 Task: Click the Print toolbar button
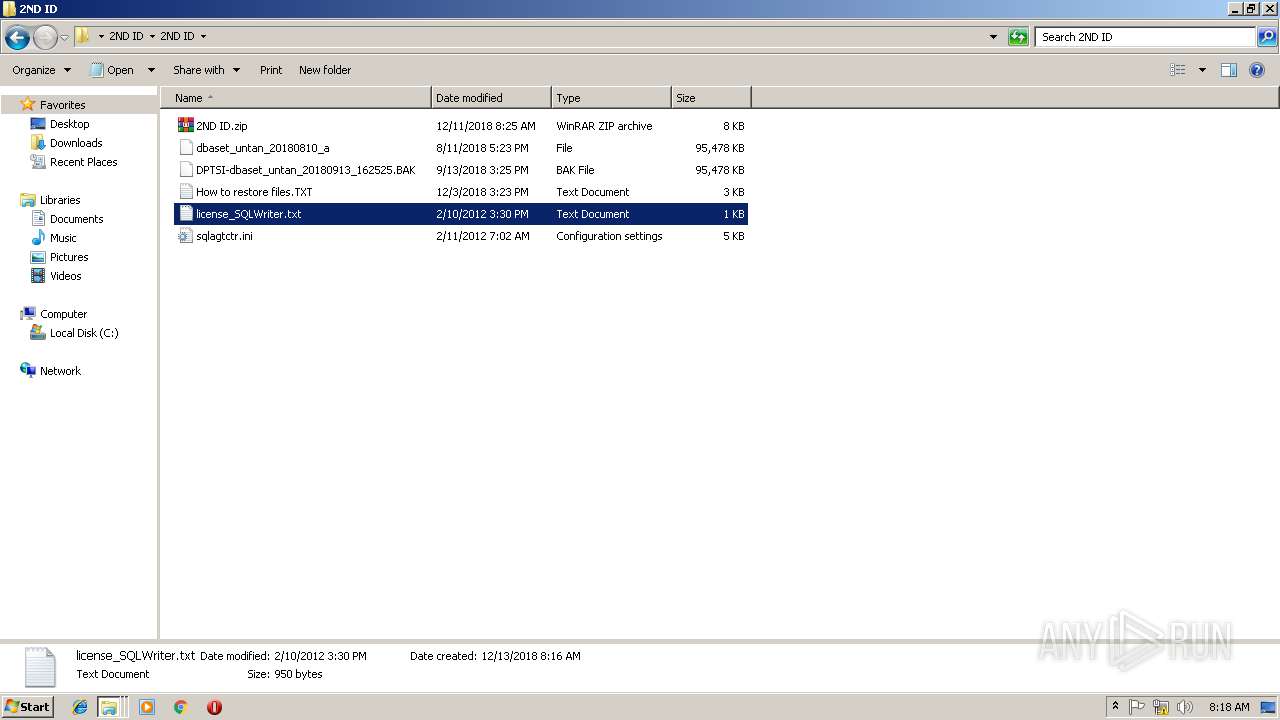tap(271, 70)
